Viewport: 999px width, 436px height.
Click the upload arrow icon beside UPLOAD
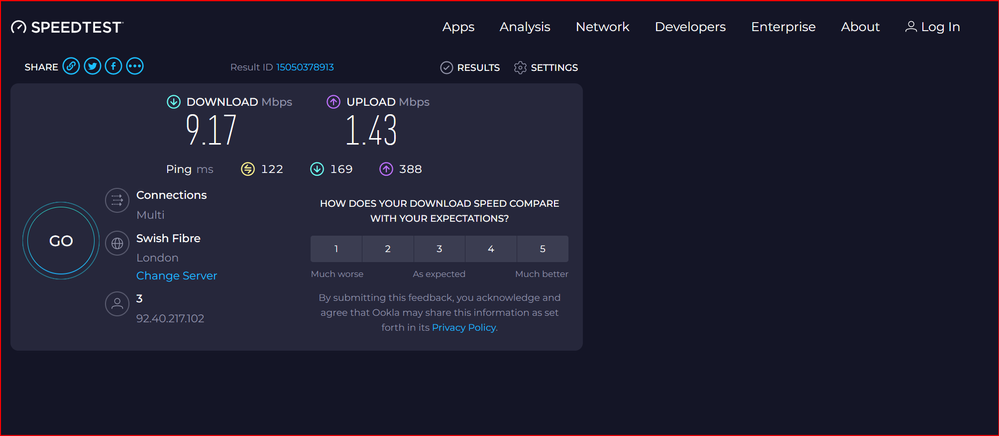[x=333, y=102]
